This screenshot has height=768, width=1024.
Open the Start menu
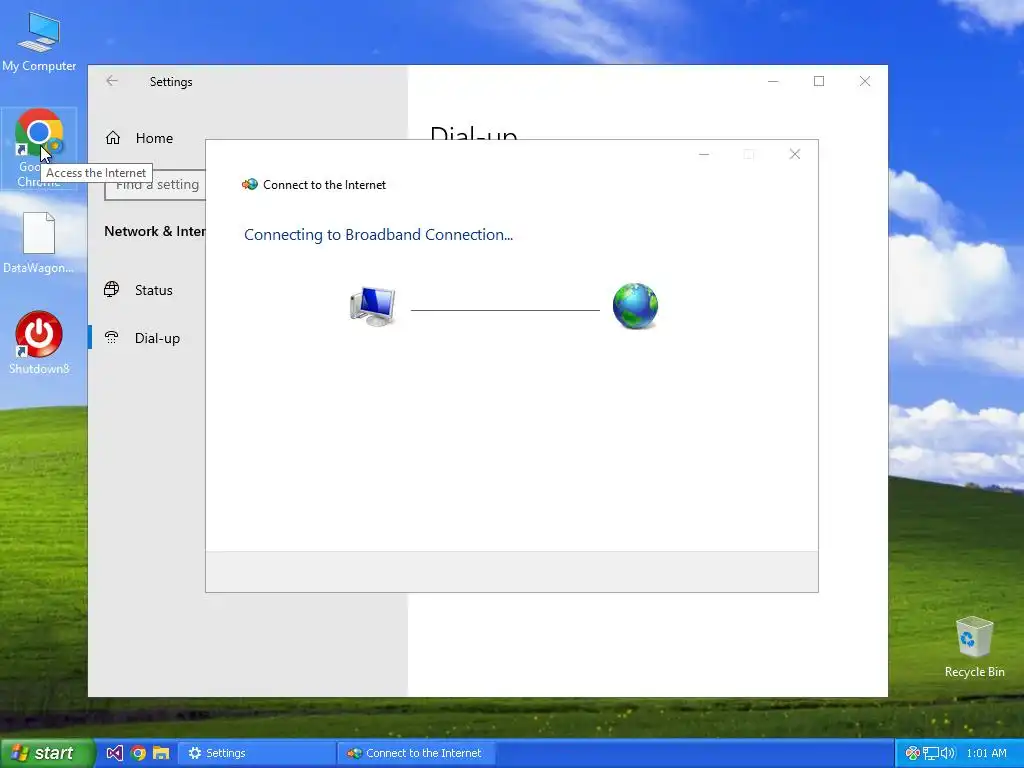(47, 753)
